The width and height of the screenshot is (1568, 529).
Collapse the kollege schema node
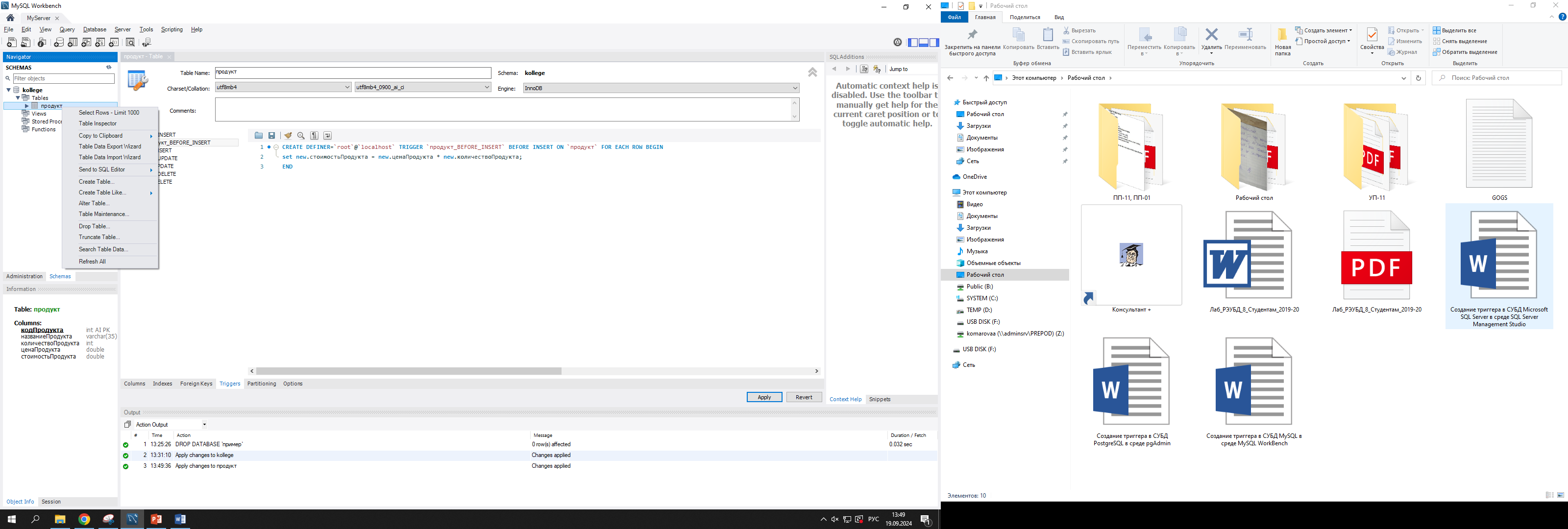8,90
